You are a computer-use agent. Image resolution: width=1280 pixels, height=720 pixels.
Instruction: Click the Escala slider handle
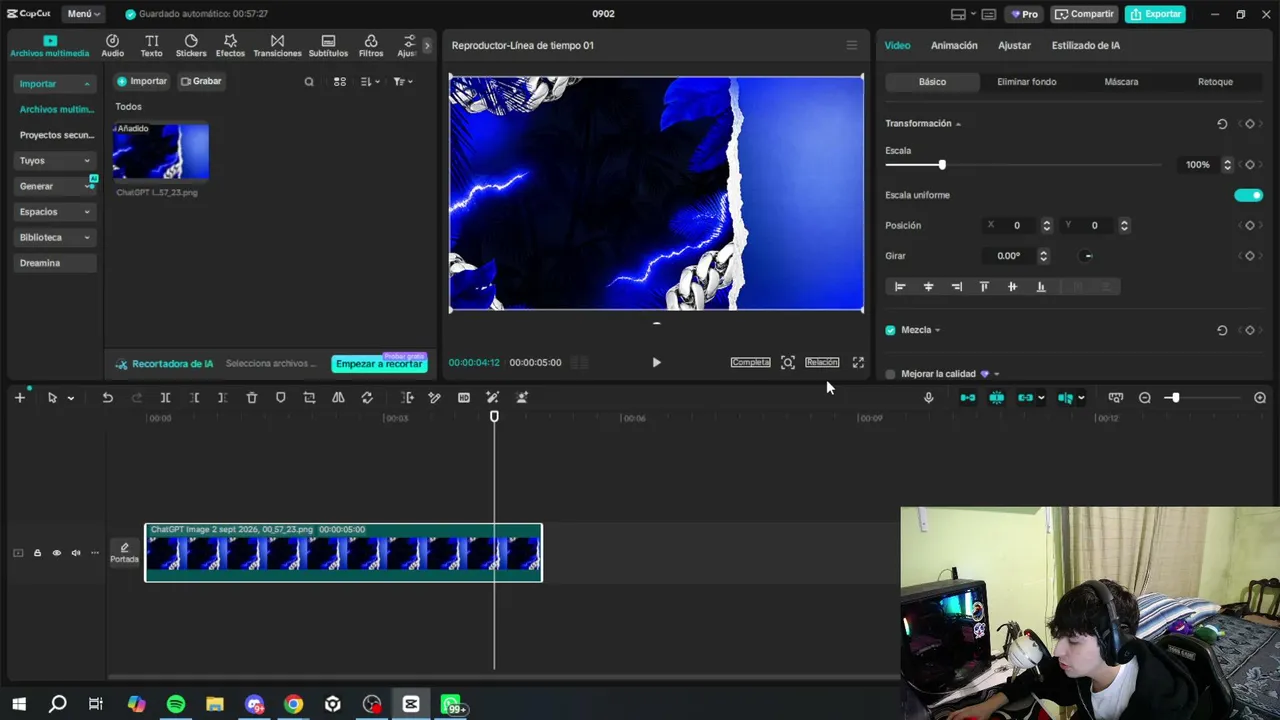(x=942, y=165)
